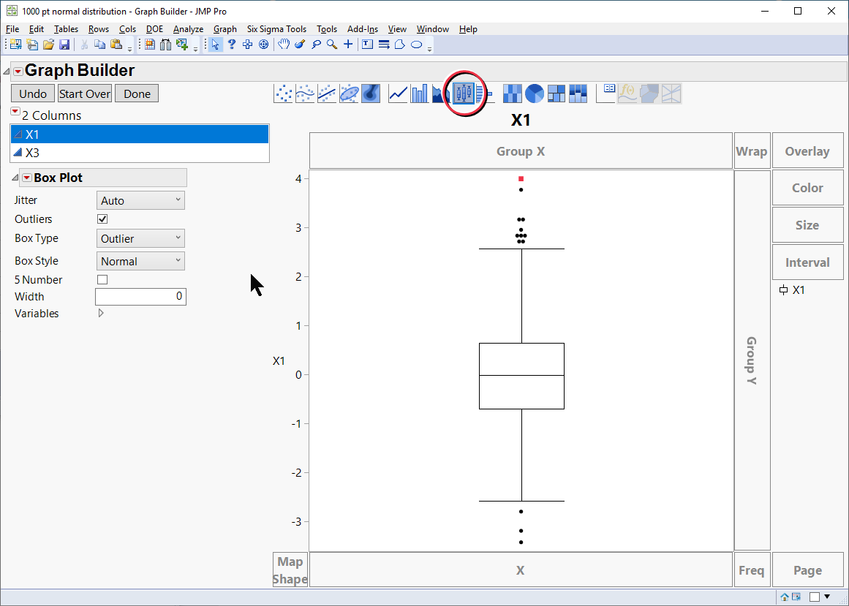Select the X3 column in list

[140, 153]
